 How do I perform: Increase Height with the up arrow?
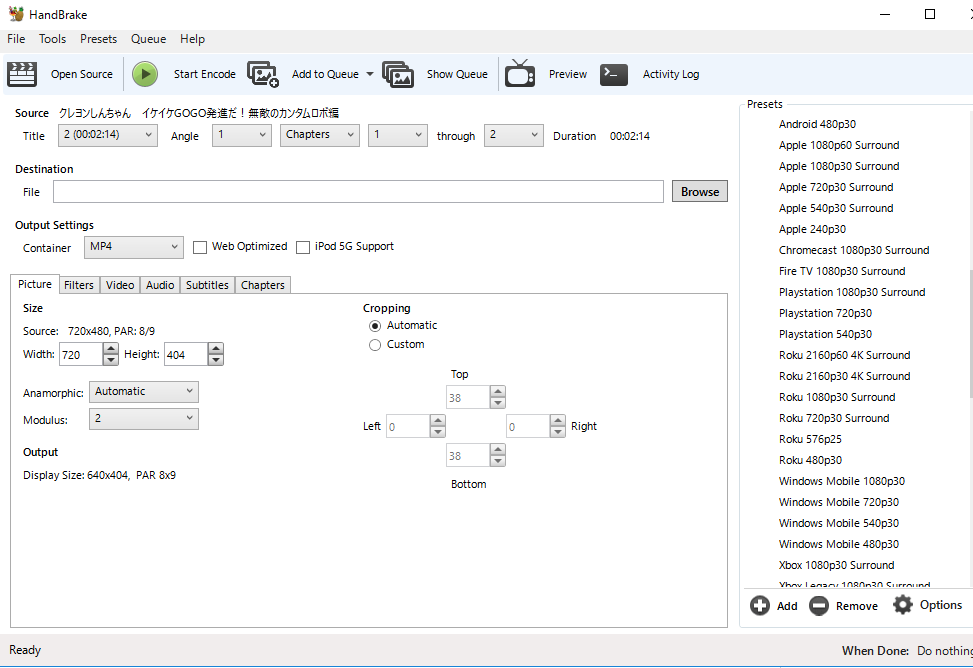pyautogui.click(x=215, y=349)
